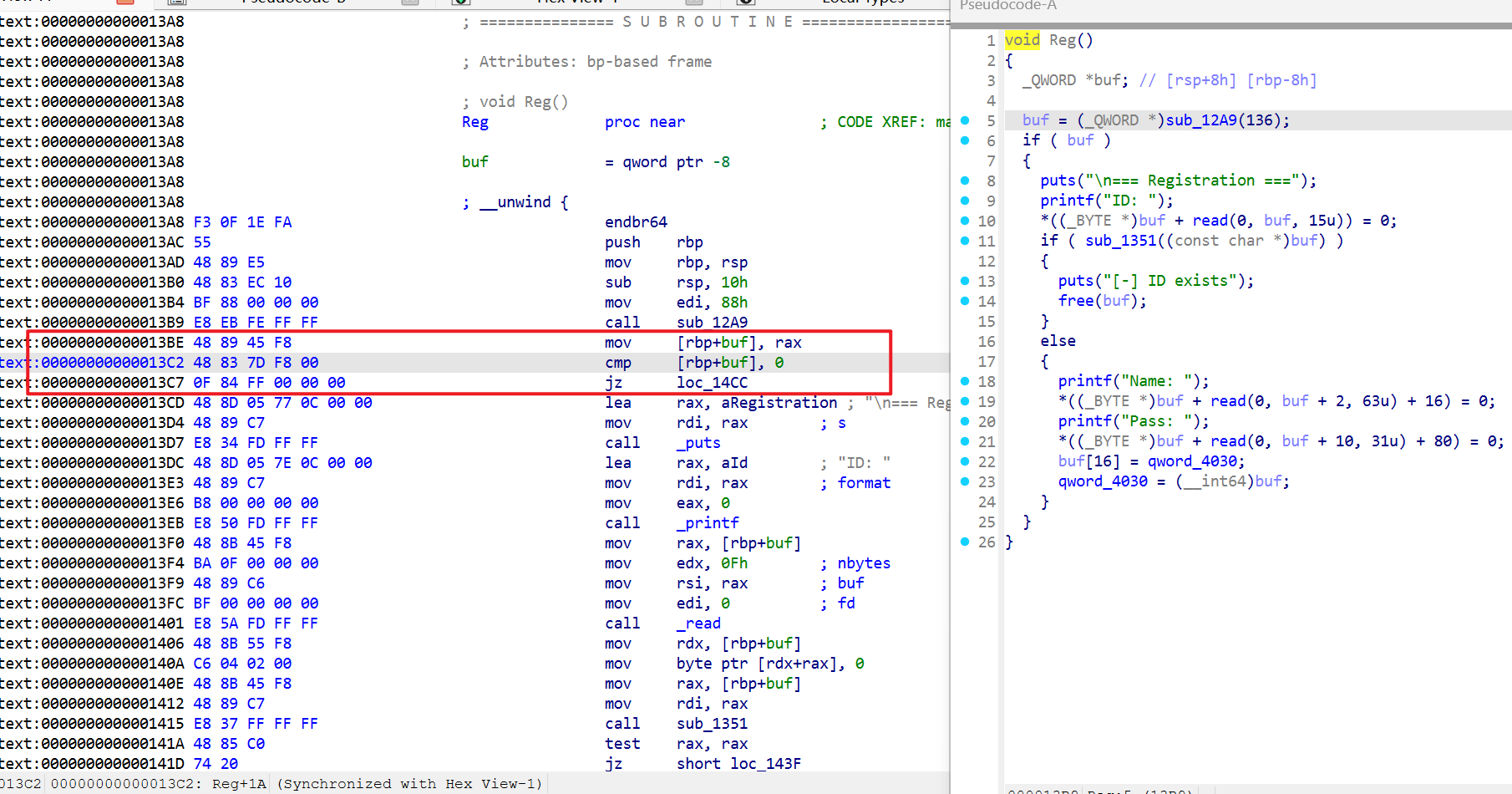Click the 'buf = qword ptr -8' variable definition

point(596,162)
